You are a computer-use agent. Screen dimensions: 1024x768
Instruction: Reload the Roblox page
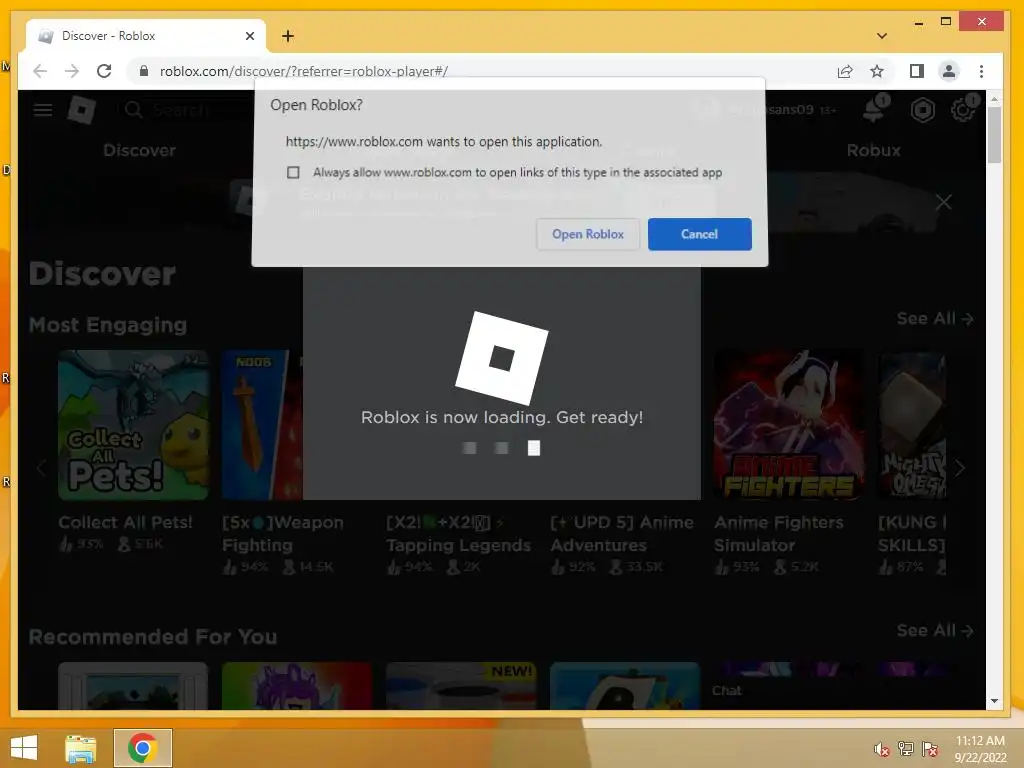pyautogui.click(x=104, y=71)
